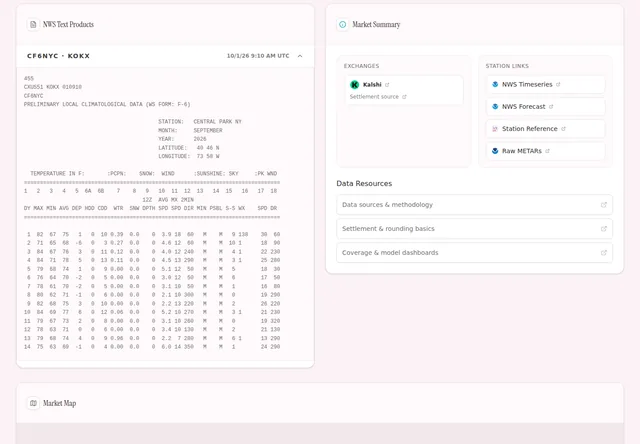640x444 pixels.
Task: Click external-link icon on Data sources row
Action: 604,205
